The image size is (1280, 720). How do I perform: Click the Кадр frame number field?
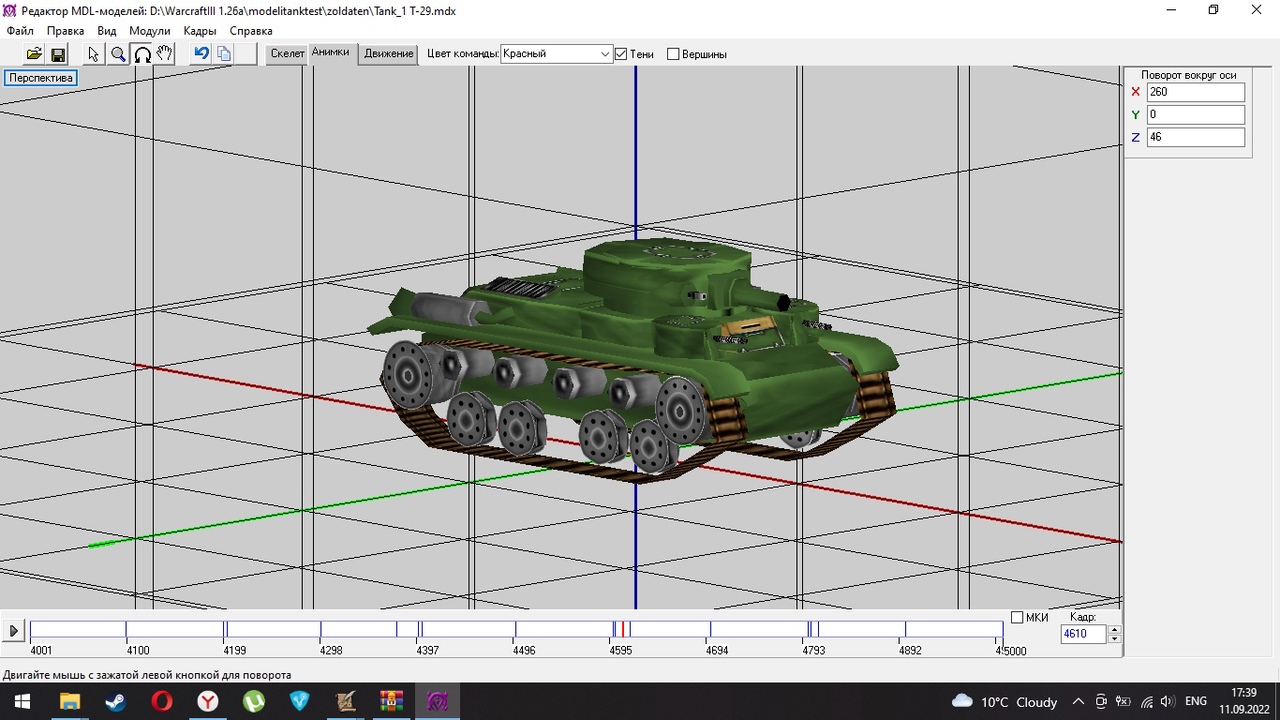click(x=1083, y=634)
